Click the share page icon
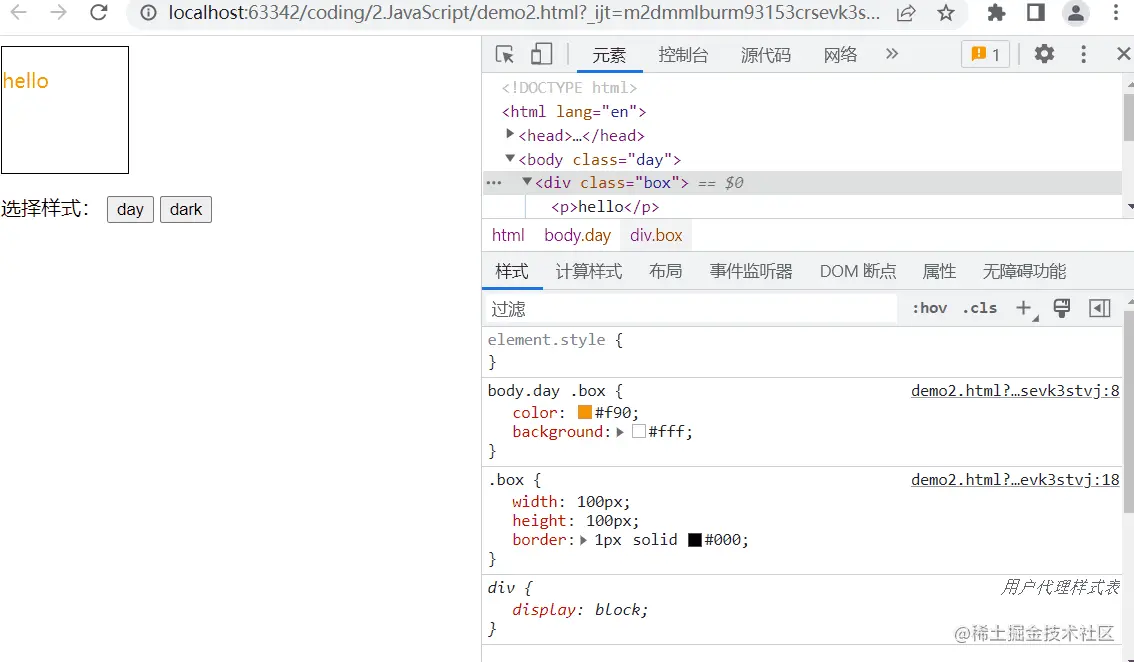1134x662 pixels. (x=905, y=12)
